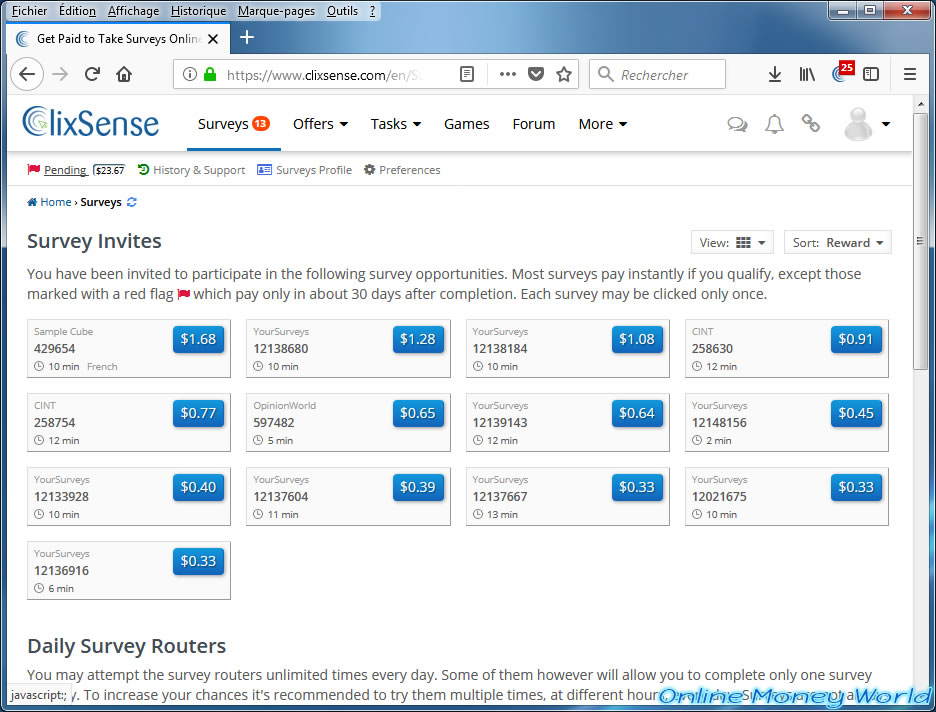Reload the current page

click(92, 74)
